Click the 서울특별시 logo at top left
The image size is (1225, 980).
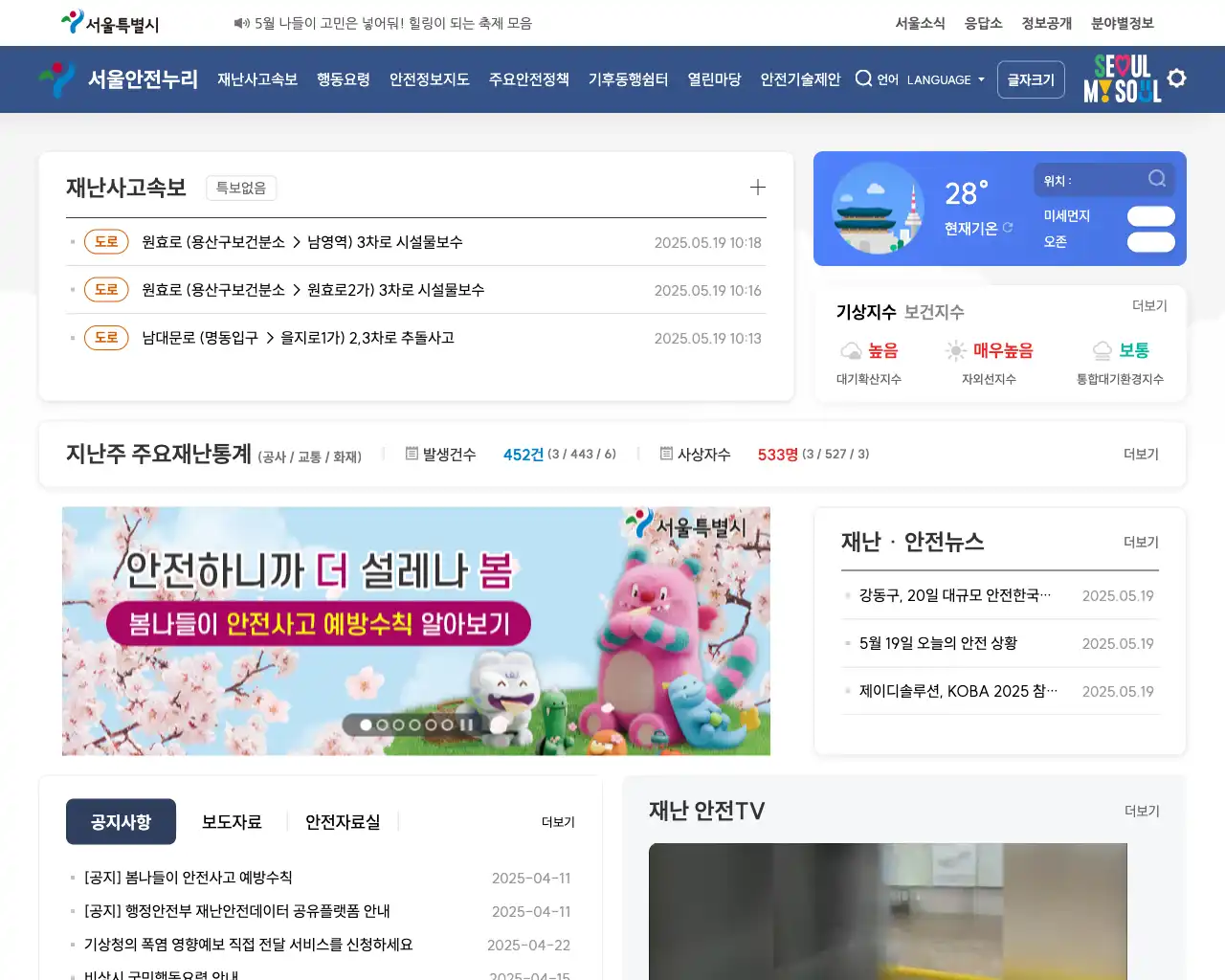coord(110,23)
